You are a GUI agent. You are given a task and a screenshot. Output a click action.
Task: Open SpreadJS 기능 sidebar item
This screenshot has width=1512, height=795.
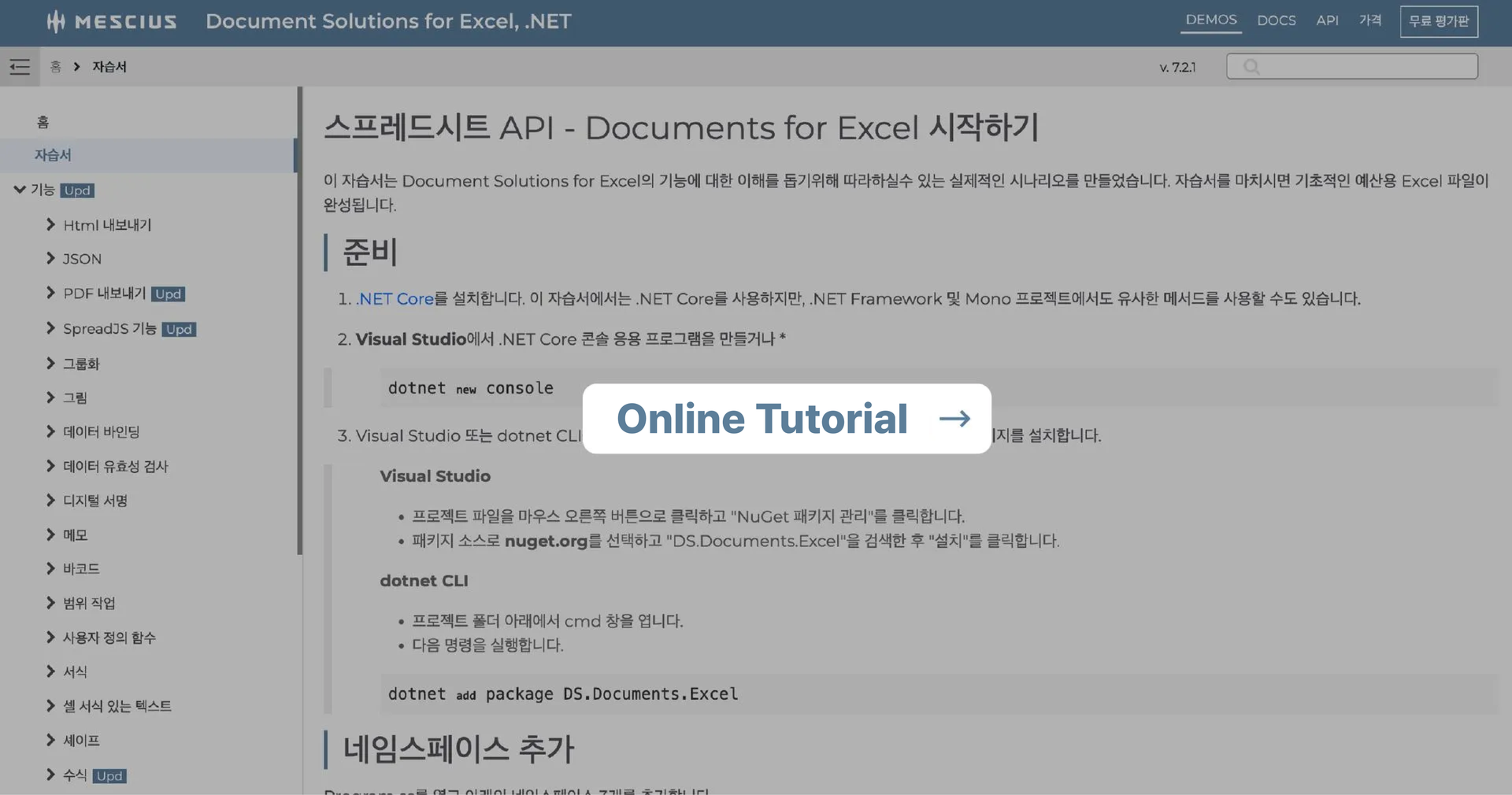pos(110,328)
